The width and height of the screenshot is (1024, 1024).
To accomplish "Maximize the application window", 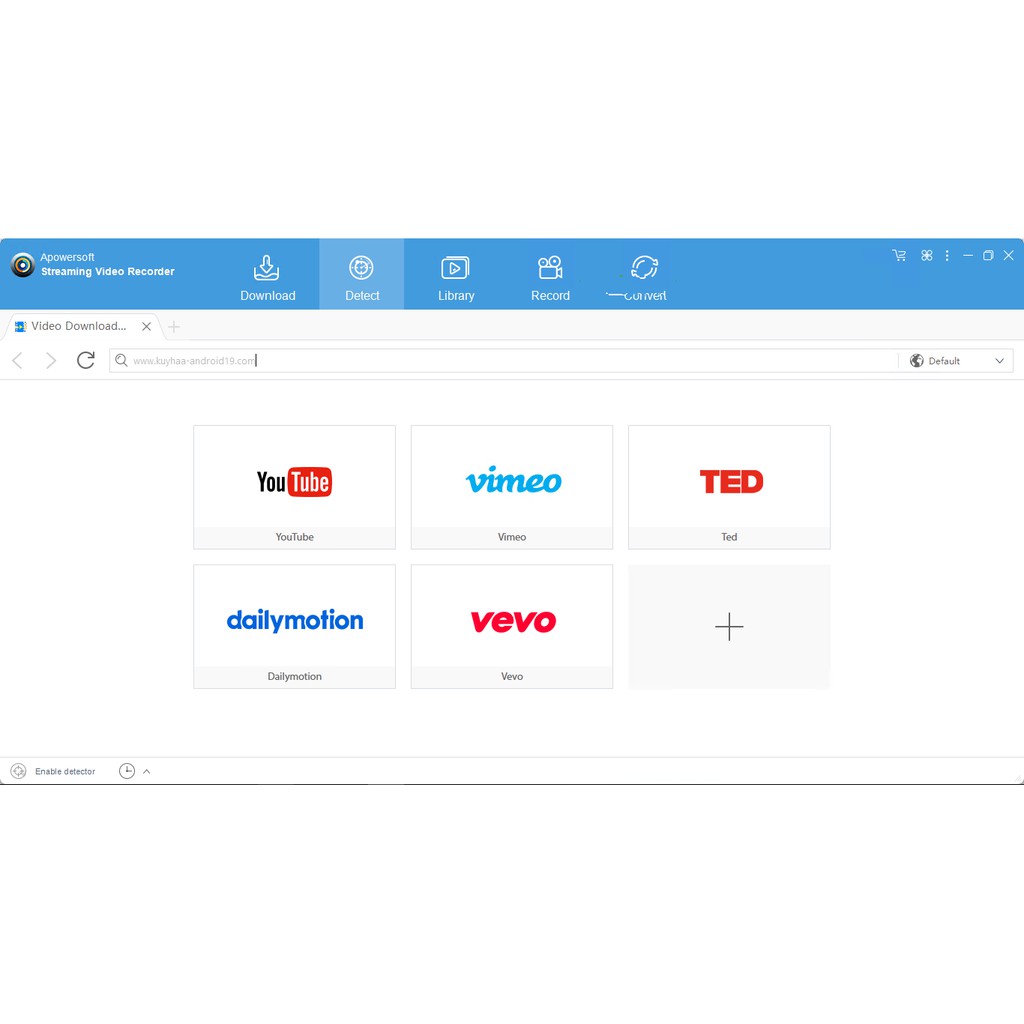I will click(988, 255).
